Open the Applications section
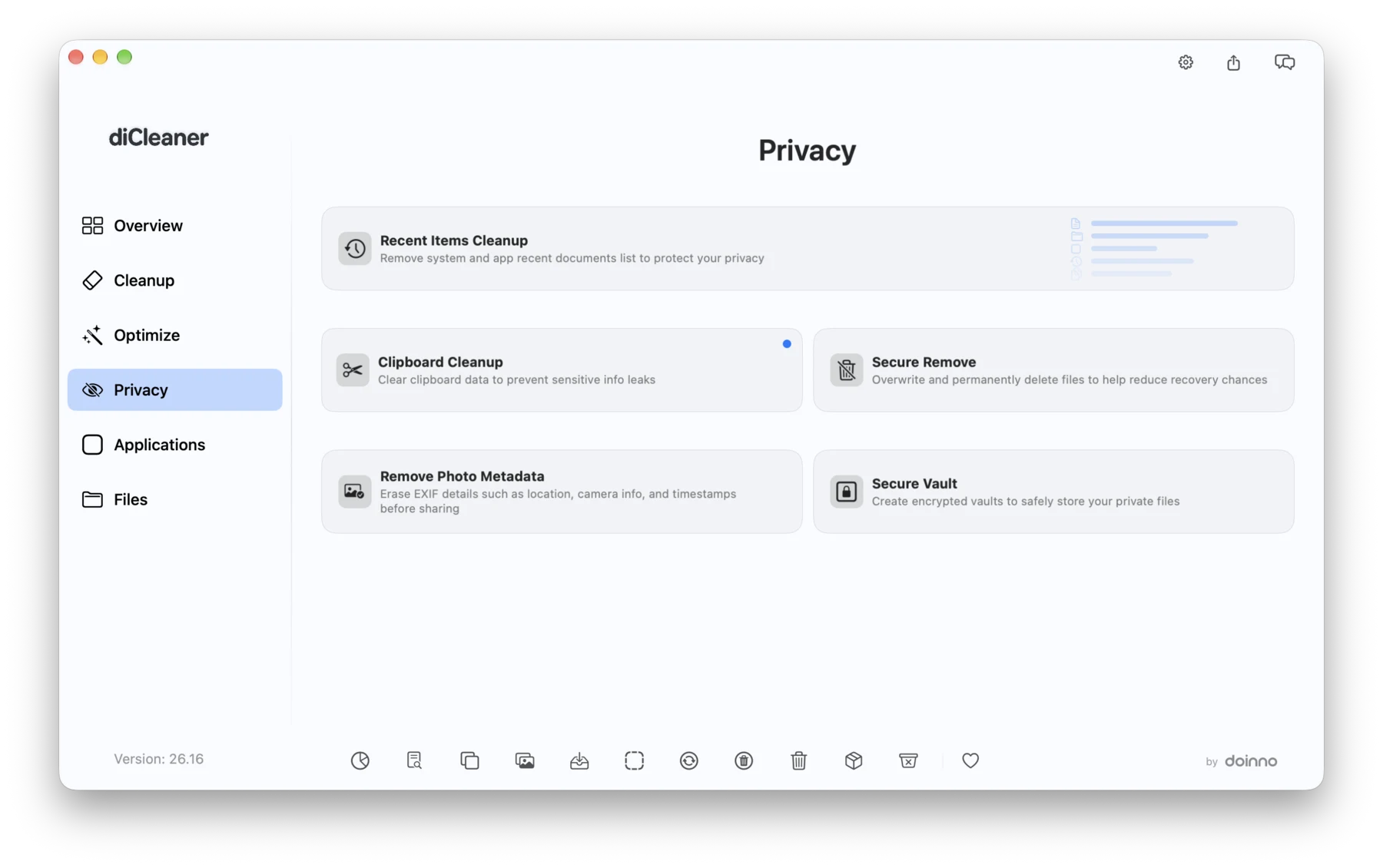 tap(174, 445)
